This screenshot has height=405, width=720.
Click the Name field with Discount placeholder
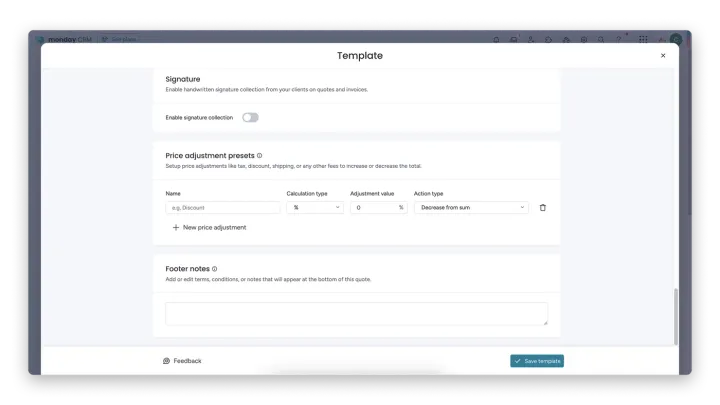click(x=223, y=208)
